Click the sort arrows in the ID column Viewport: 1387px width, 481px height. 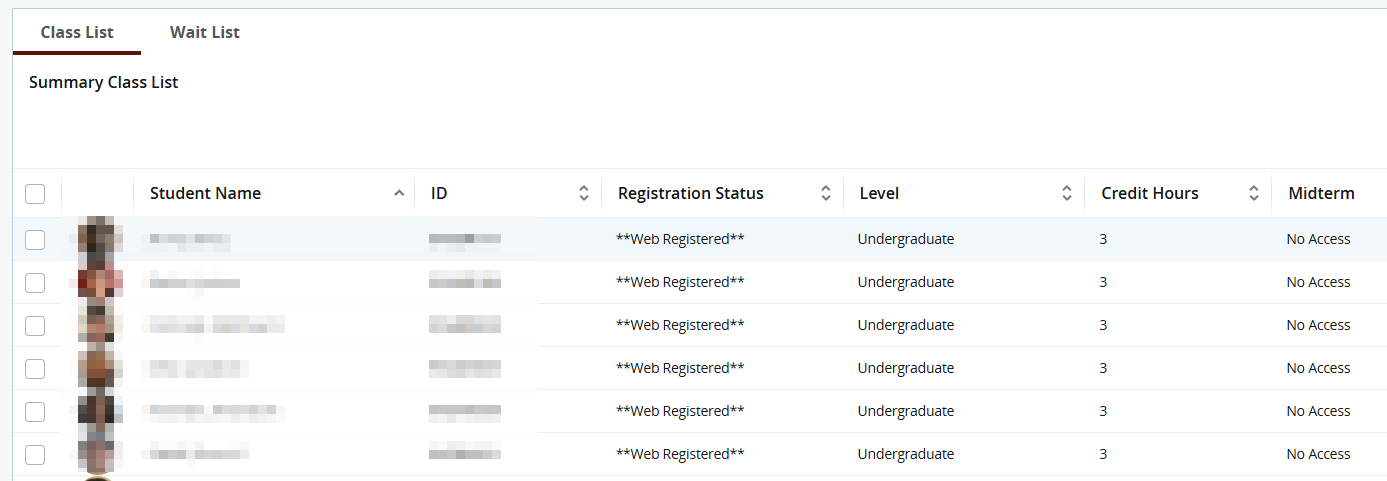[x=584, y=193]
